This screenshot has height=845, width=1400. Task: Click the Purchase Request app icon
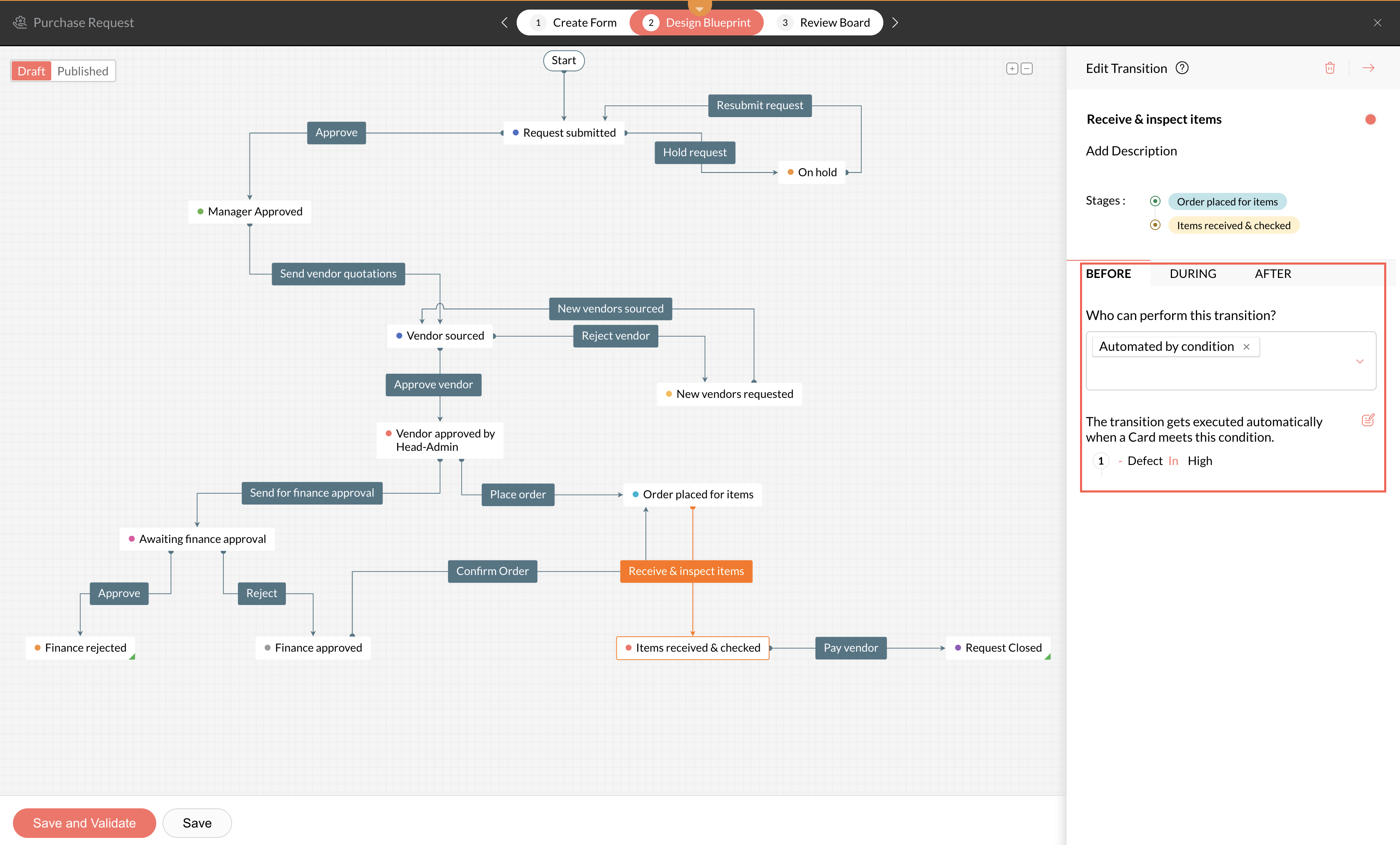pos(20,22)
